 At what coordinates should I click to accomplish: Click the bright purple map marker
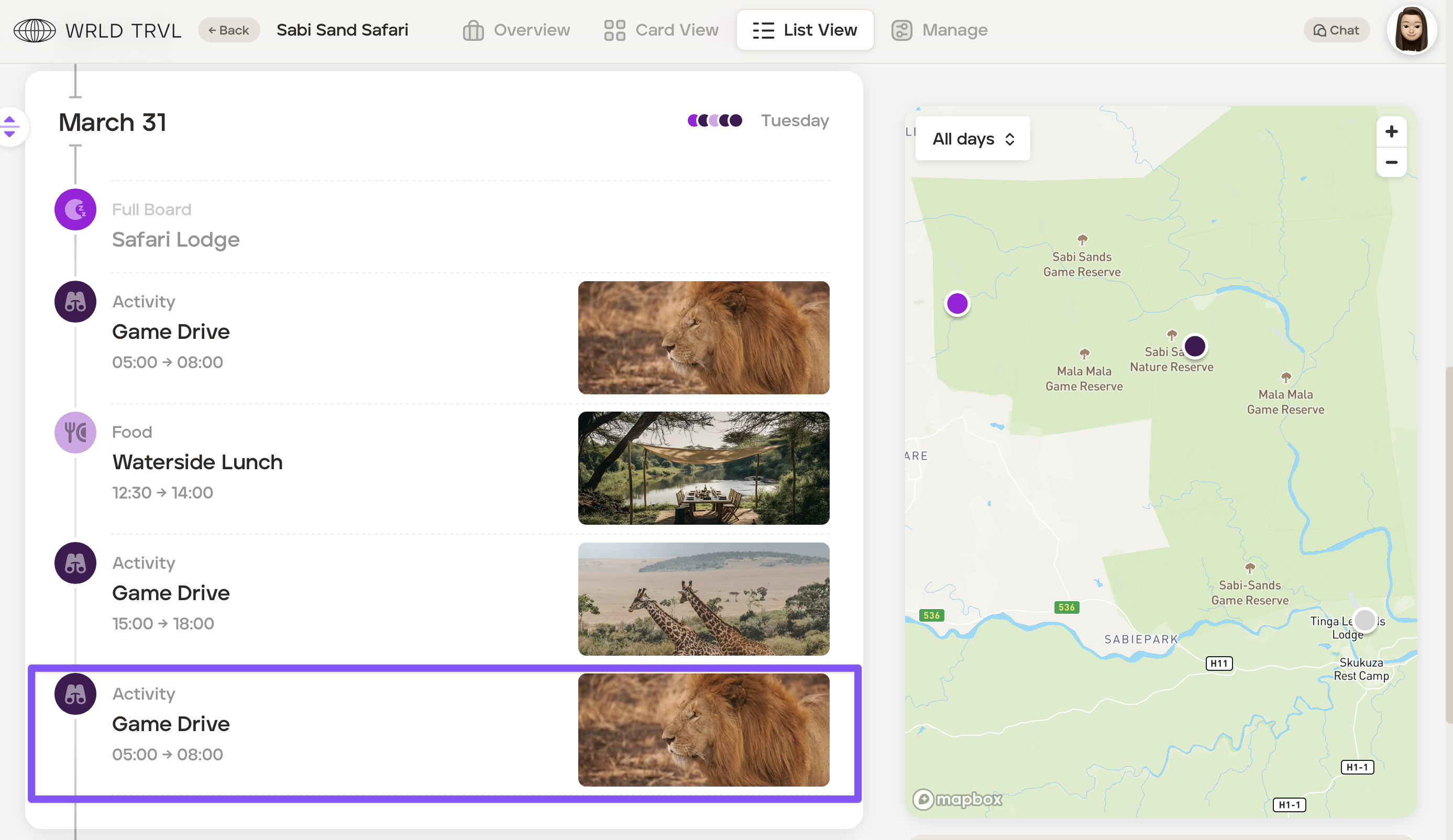[957, 303]
